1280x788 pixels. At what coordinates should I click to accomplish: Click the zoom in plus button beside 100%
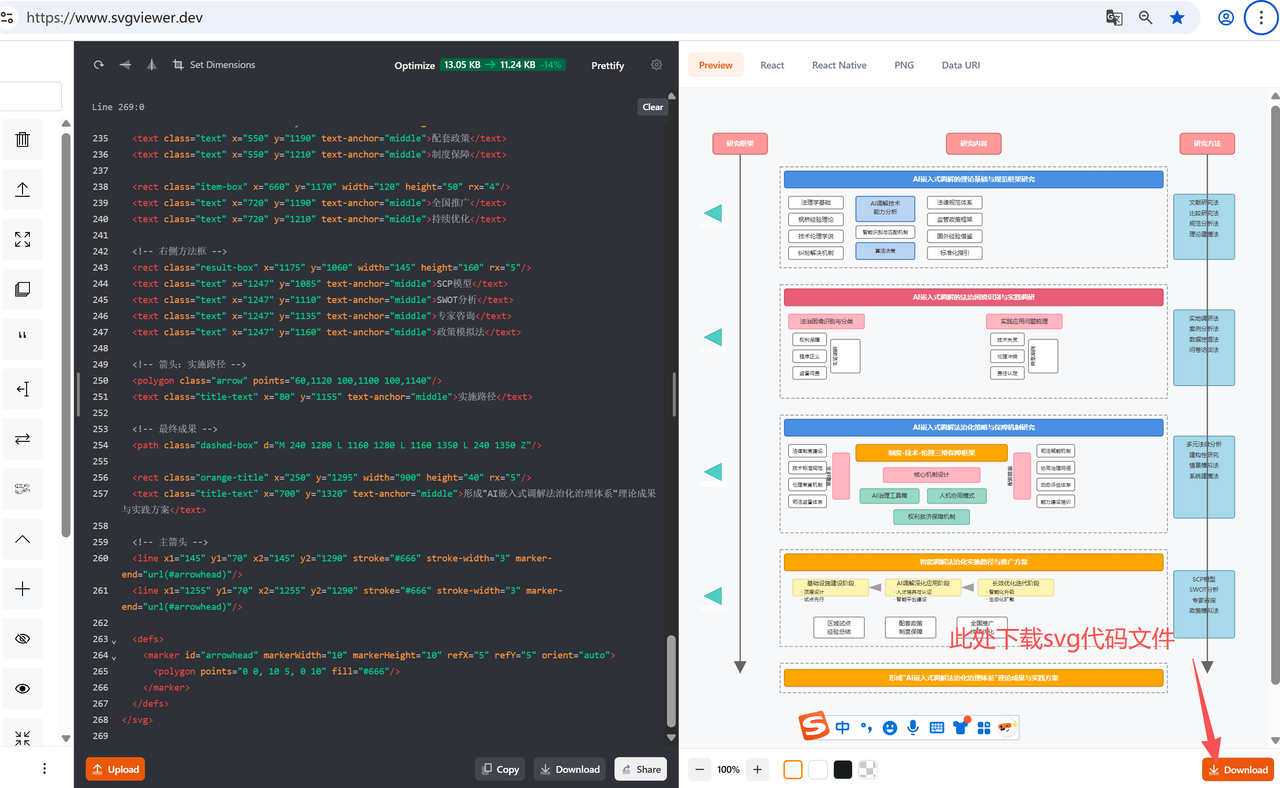[757, 769]
